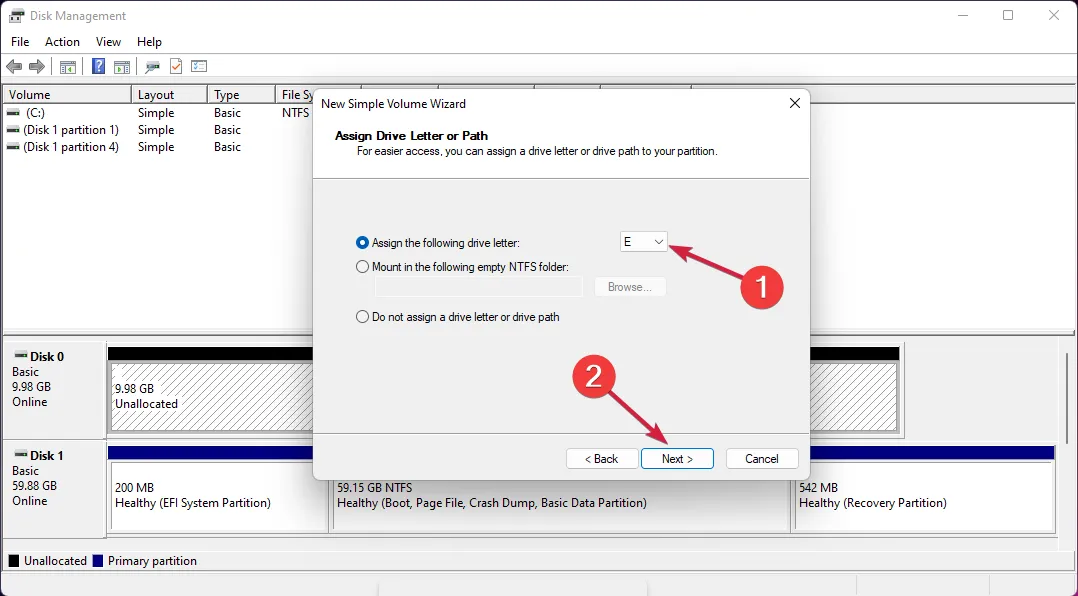Sort by the Layout column header
This screenshot has width=1078, height=596.
(x=169, y=95)
